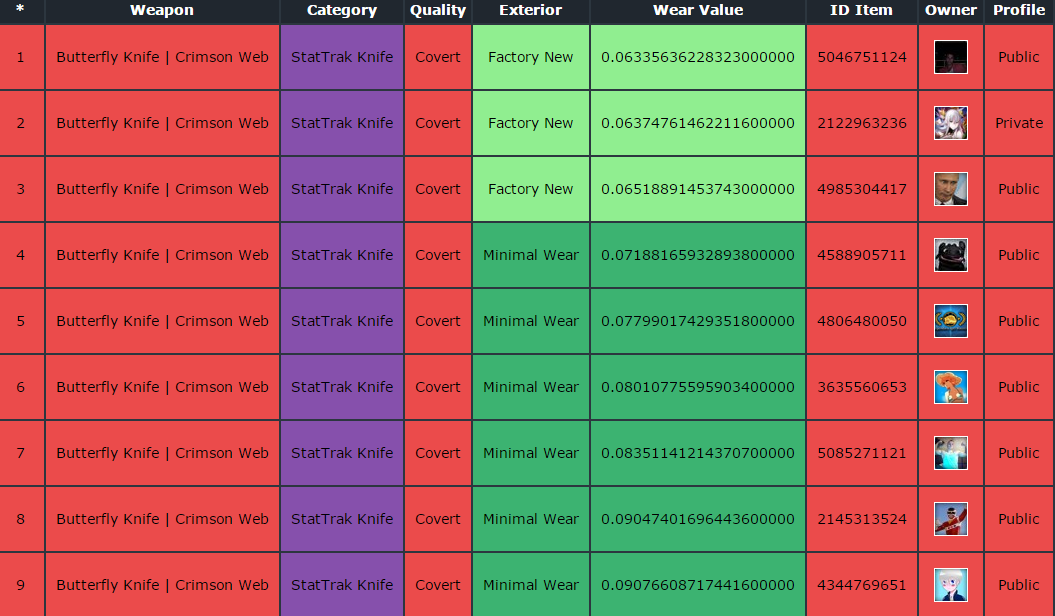Click StatTrak Knife category in row 2
This screenshot has width=1055, height=616.
pyautogui.click(x=342, y=123)
